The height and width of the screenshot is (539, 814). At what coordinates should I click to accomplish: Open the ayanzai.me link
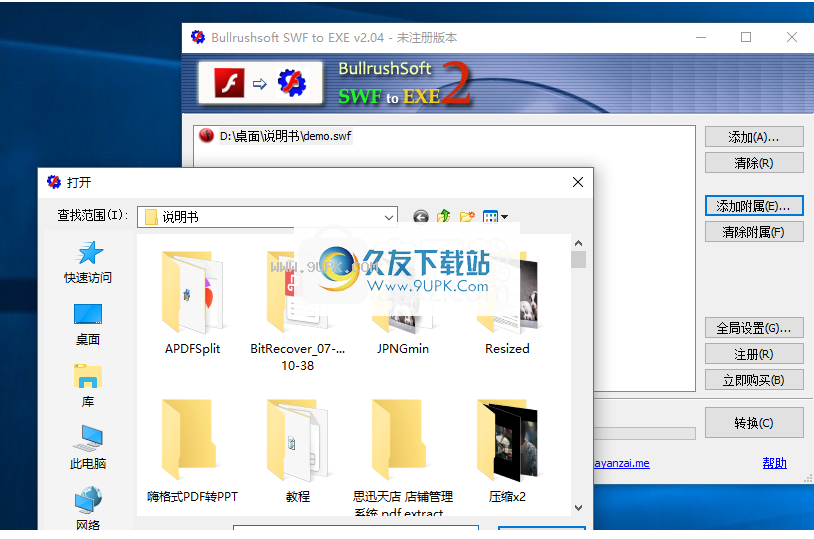point(622,463)
